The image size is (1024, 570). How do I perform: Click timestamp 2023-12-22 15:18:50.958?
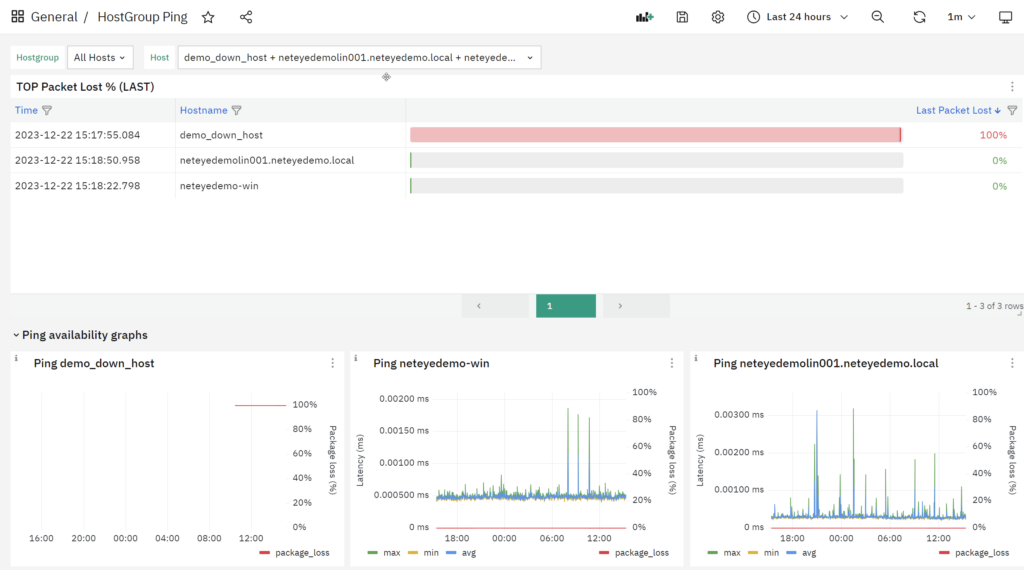78,160
